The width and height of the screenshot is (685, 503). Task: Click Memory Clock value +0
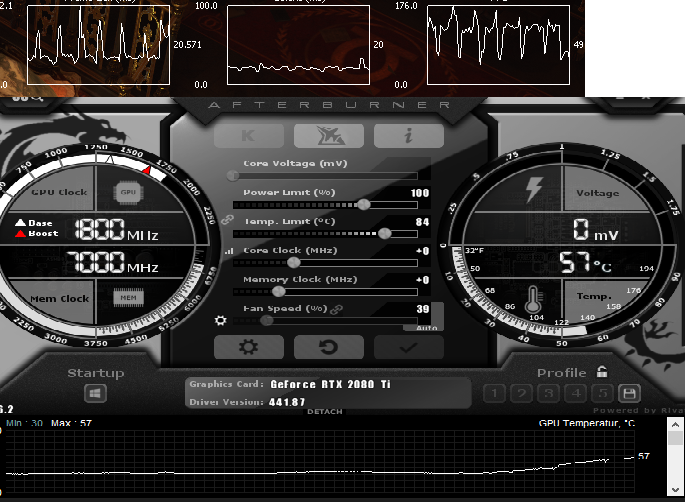[422, 280]
